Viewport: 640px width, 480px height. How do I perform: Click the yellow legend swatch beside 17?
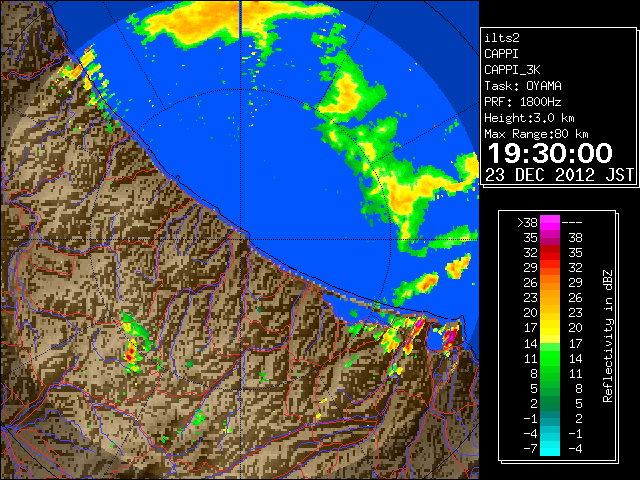550,328
